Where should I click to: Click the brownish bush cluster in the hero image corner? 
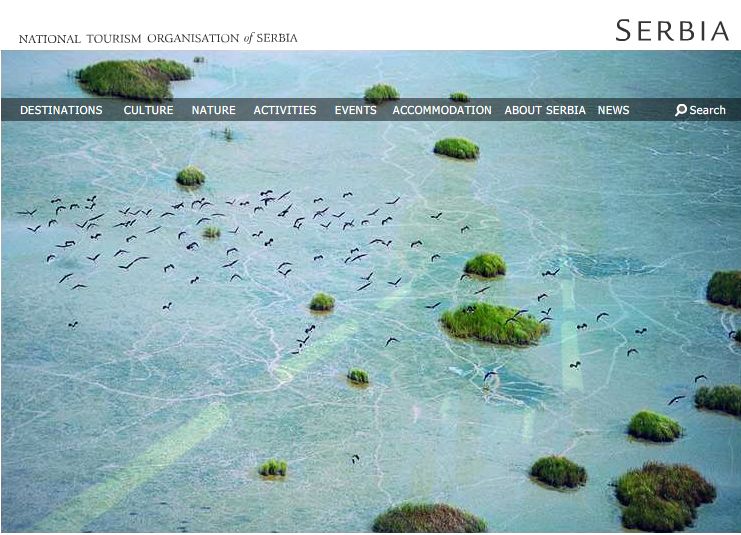click(x=665, y=497)
